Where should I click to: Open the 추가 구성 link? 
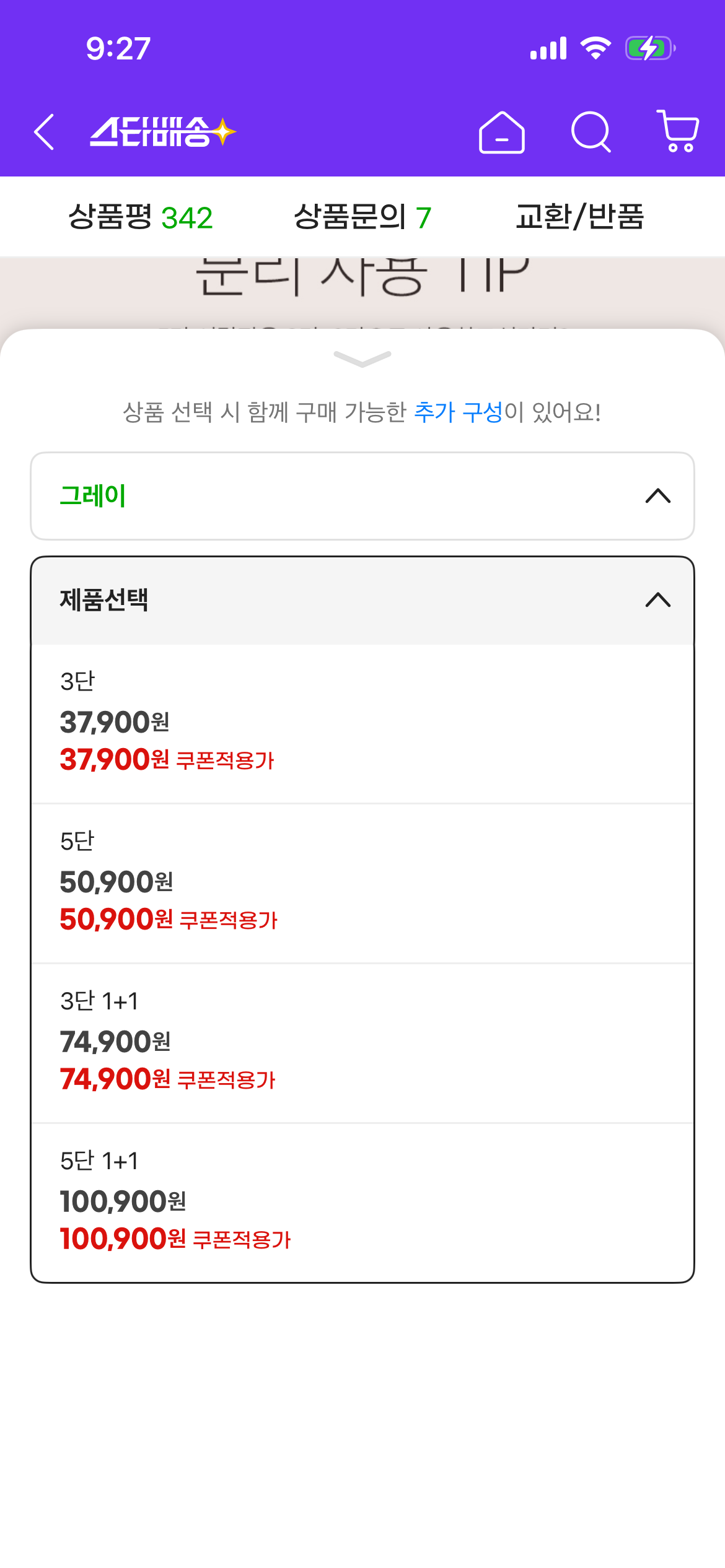pos(458,412)
